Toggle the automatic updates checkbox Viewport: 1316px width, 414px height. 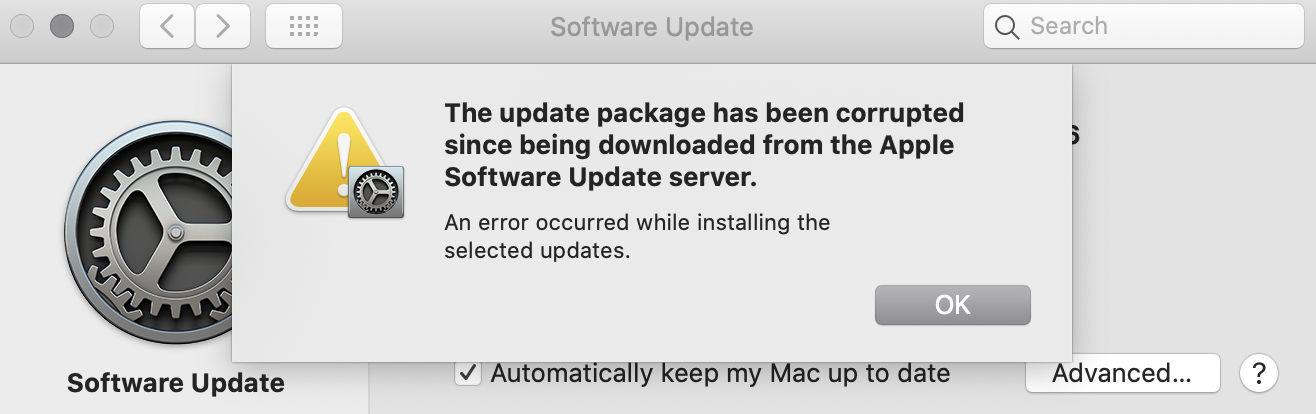[466, 374]
